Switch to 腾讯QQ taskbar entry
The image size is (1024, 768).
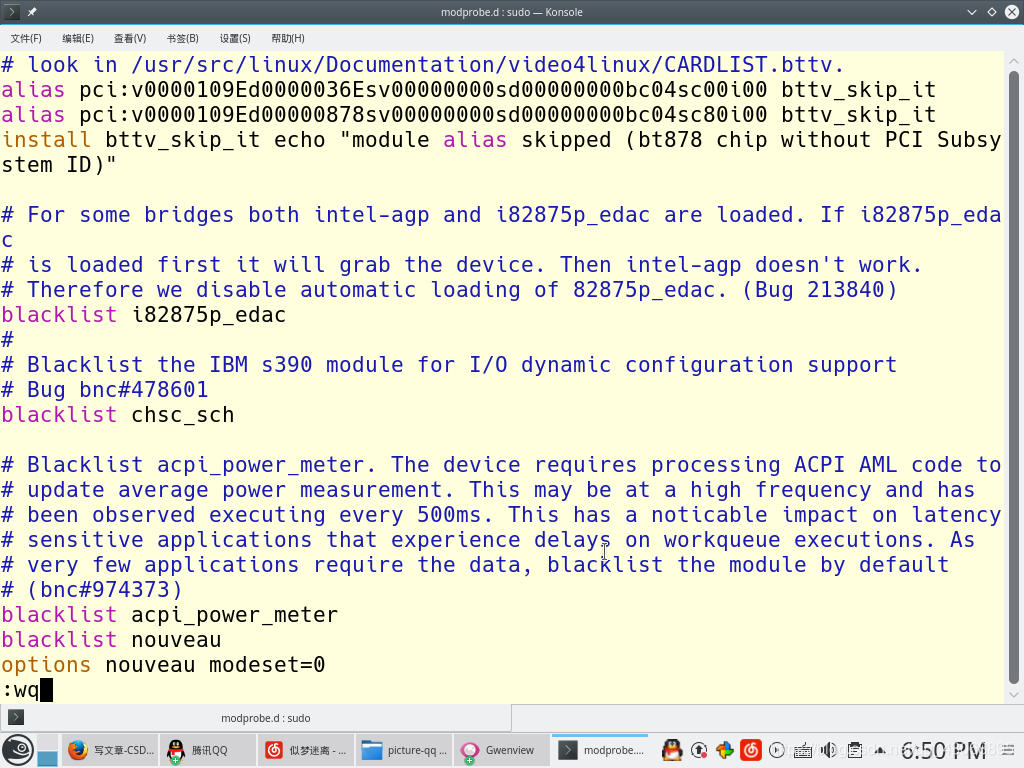click(209, 750)
